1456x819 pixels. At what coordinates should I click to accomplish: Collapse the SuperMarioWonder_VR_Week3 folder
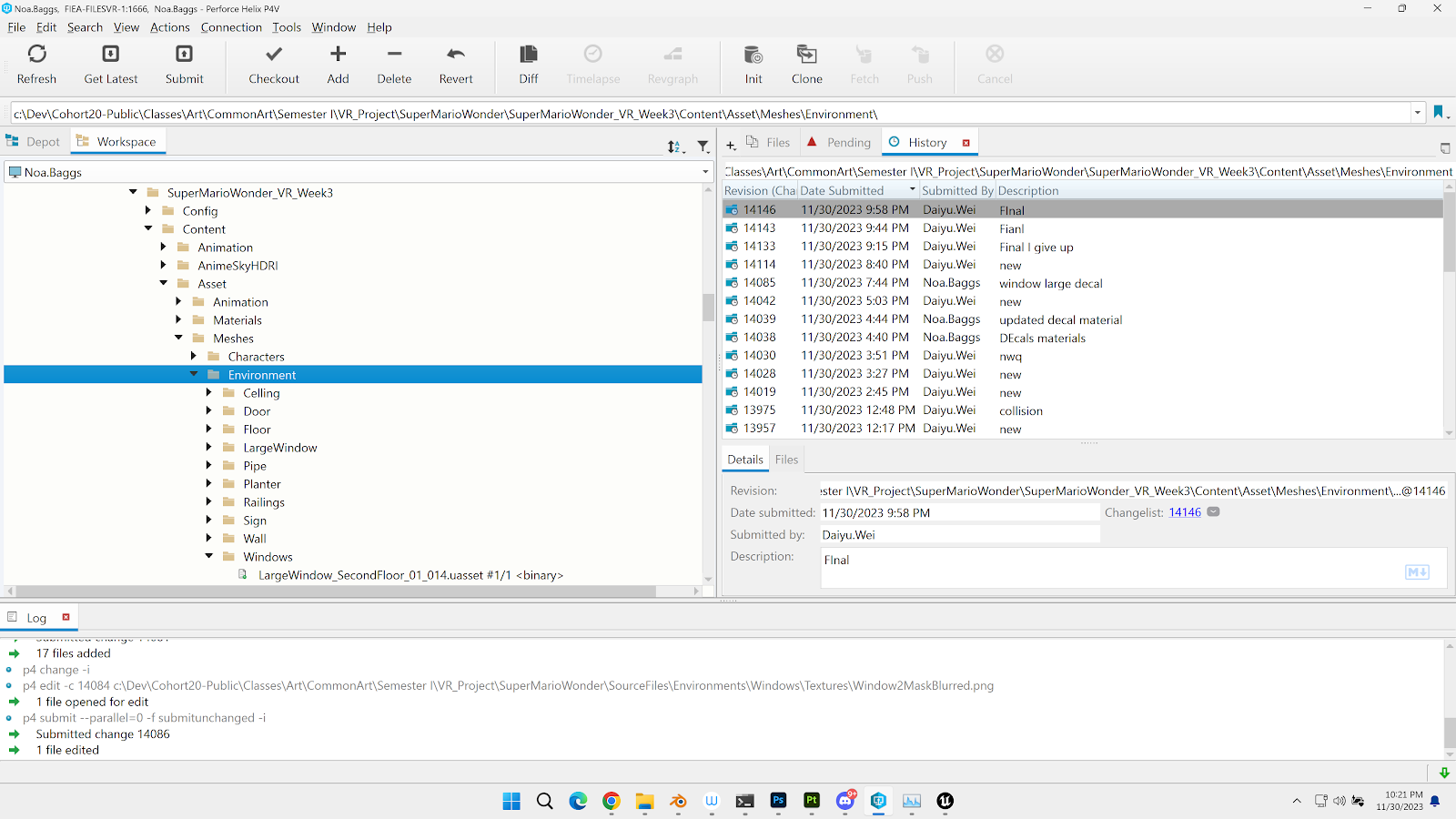click(x=133, y=192)
